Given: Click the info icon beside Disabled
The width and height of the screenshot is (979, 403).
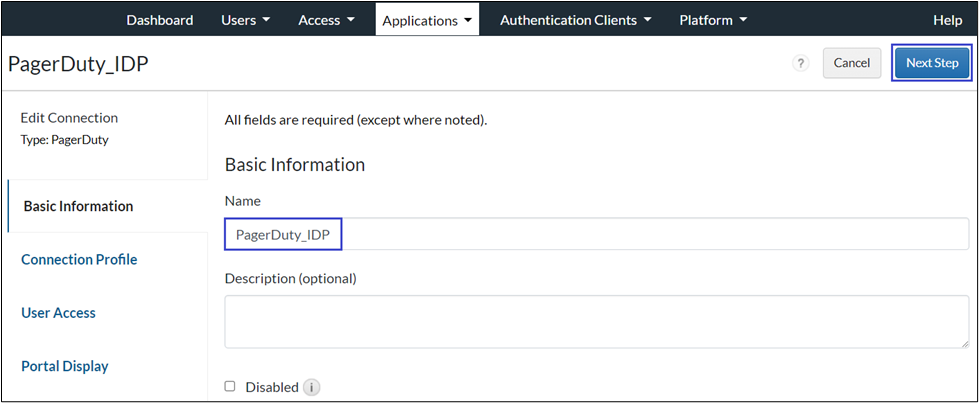Looking at the screenshot, I should 311,387.
